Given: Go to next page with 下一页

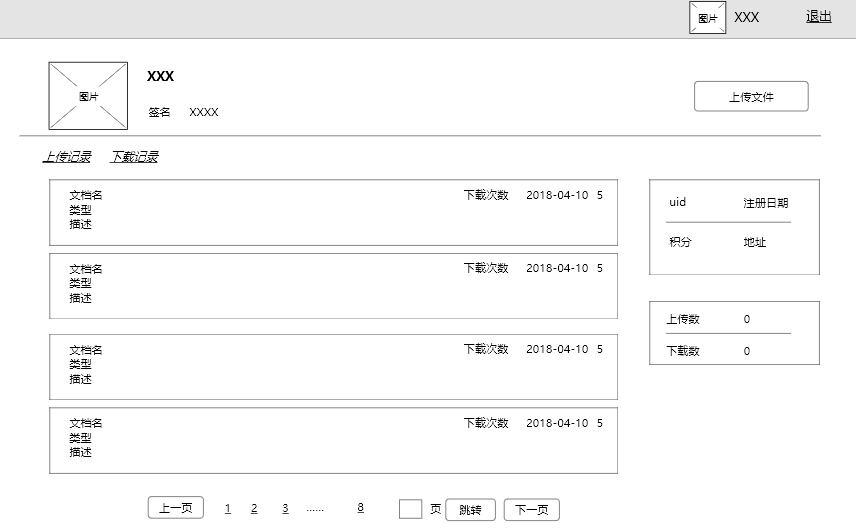Looking at the screenshot, I should (531, 510).
